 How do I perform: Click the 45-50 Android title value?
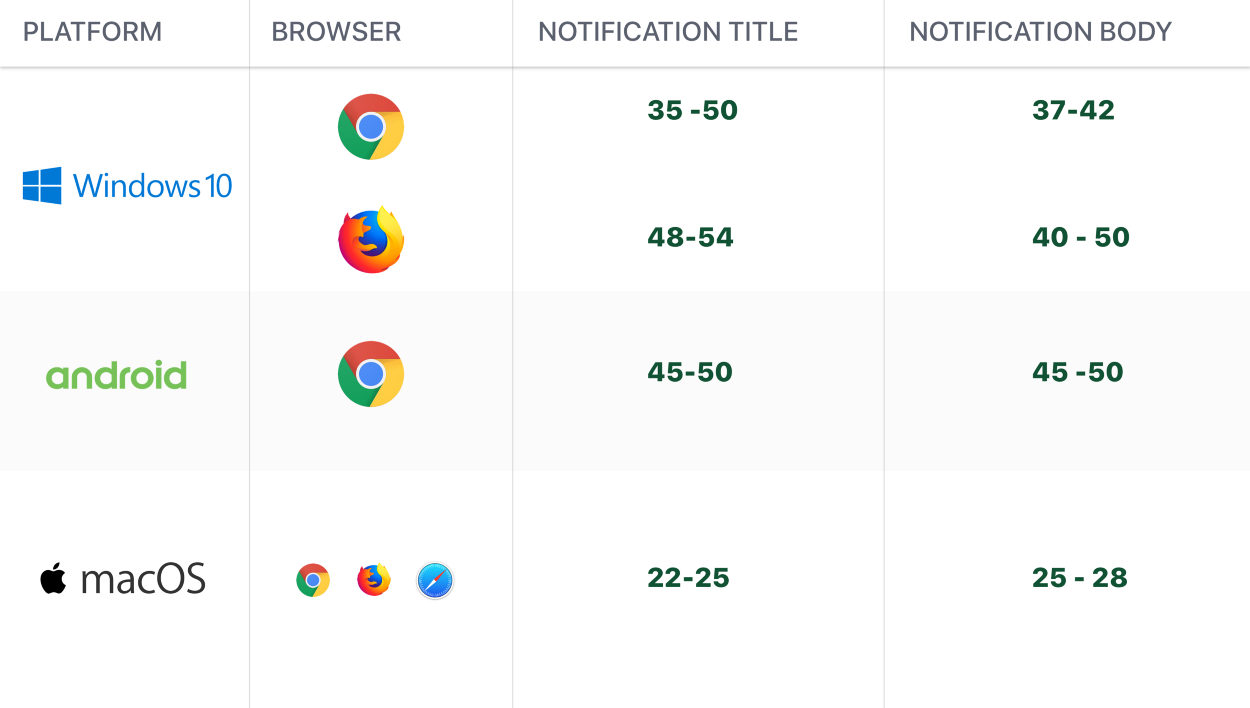[x=690, y=372]
